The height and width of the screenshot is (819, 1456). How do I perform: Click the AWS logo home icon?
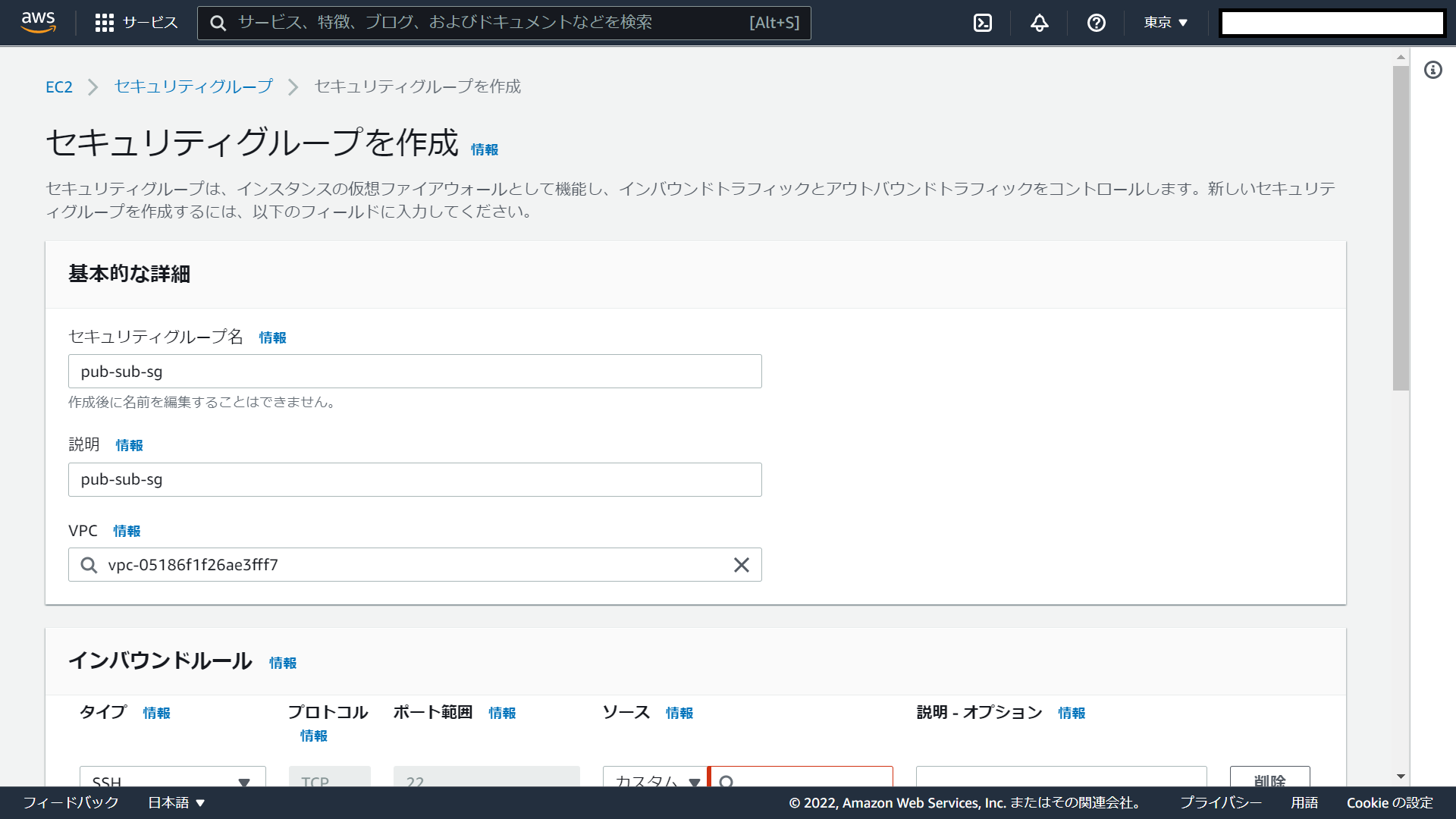(38, 22)
